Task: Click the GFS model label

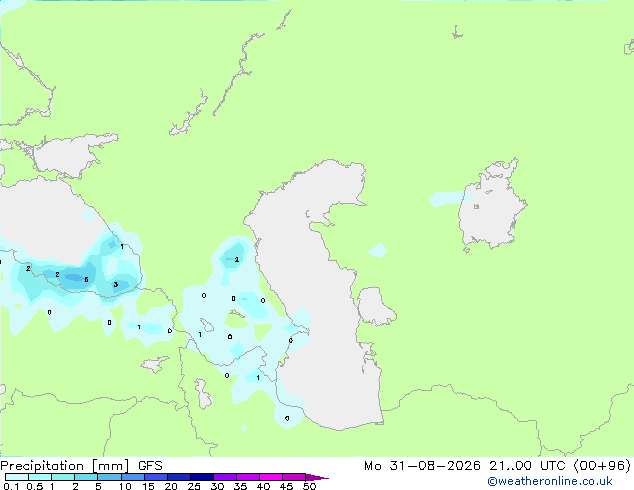Action: (x=150, y=466)
